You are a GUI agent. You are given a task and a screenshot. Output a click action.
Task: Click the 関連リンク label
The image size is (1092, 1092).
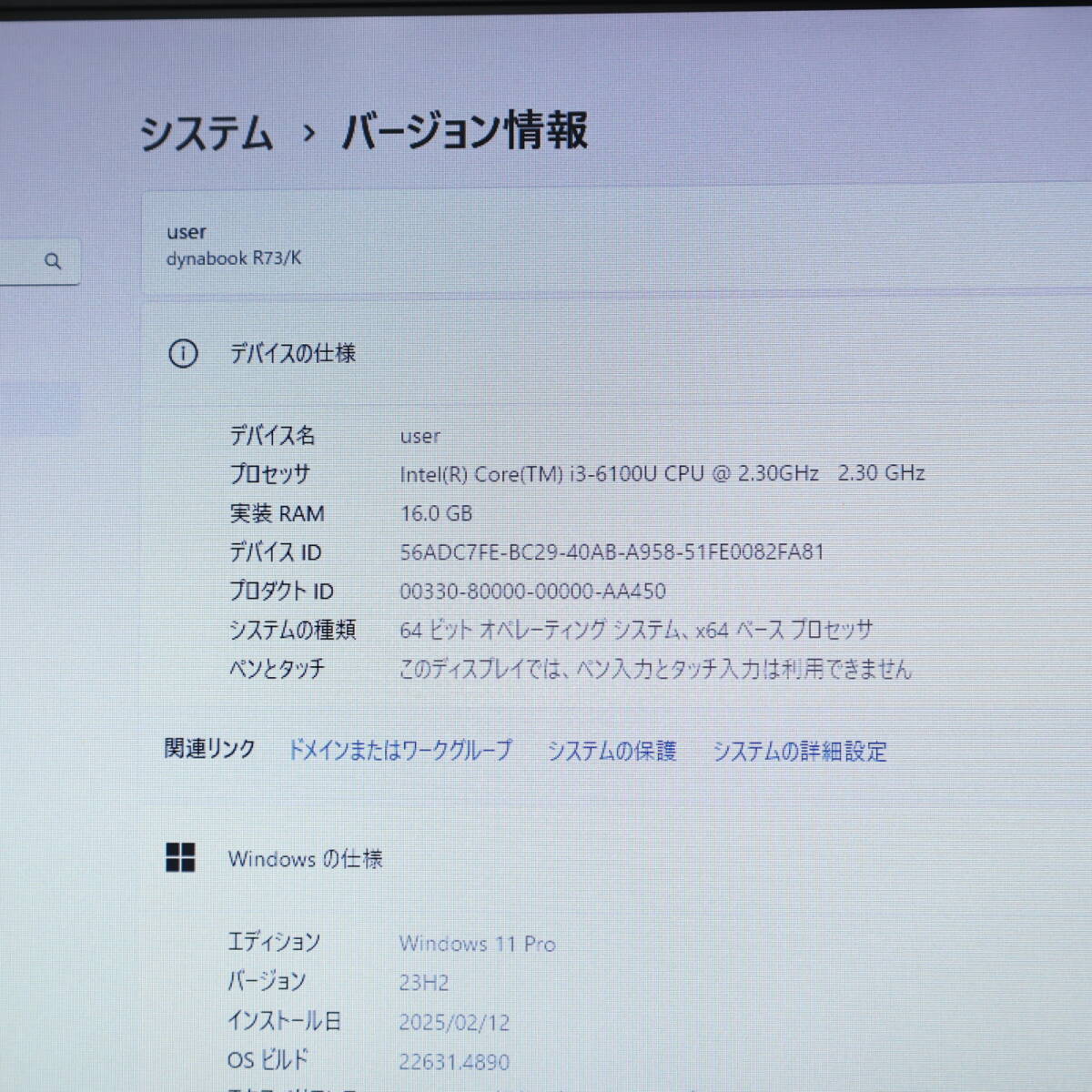[x=209, y=748]
